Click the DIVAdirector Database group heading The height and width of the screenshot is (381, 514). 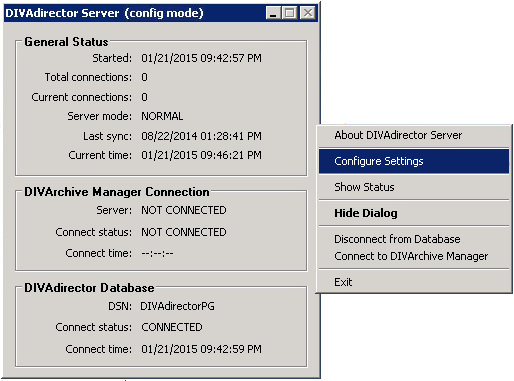tap(89, 288)
